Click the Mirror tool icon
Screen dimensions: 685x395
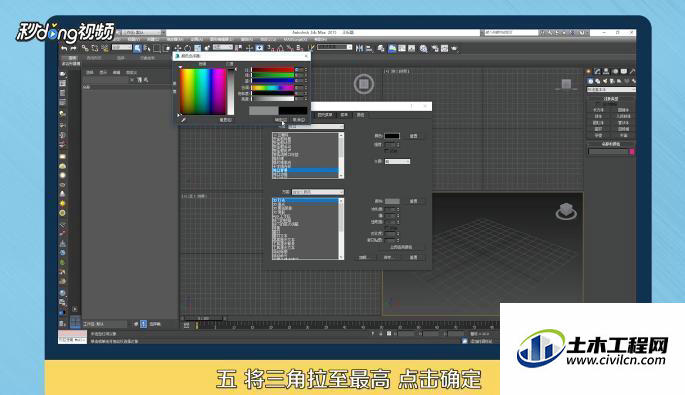click(x=359, y=48)
